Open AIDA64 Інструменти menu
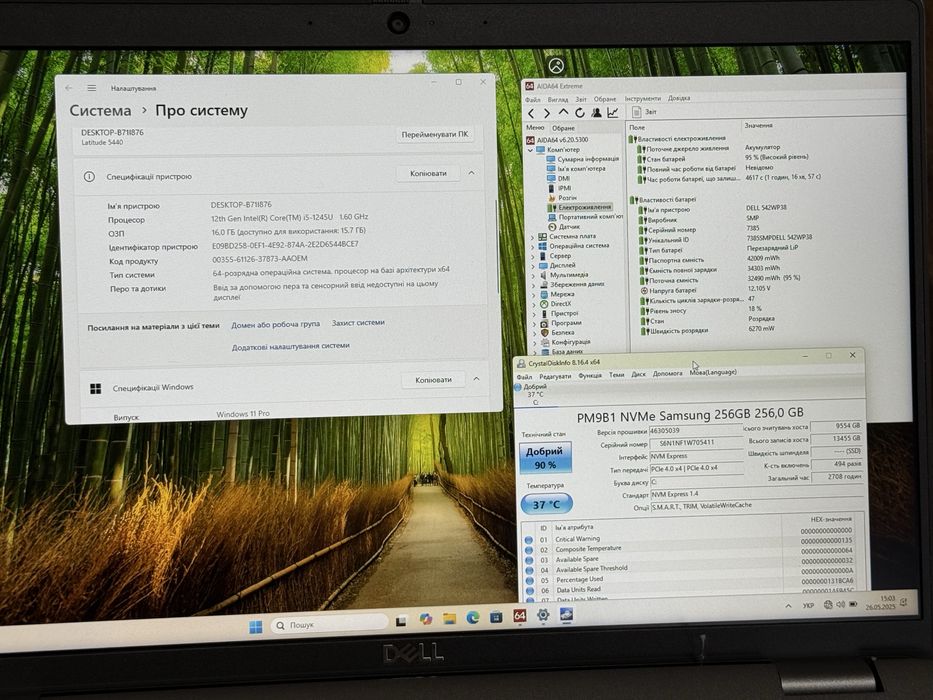 [643, 98]
